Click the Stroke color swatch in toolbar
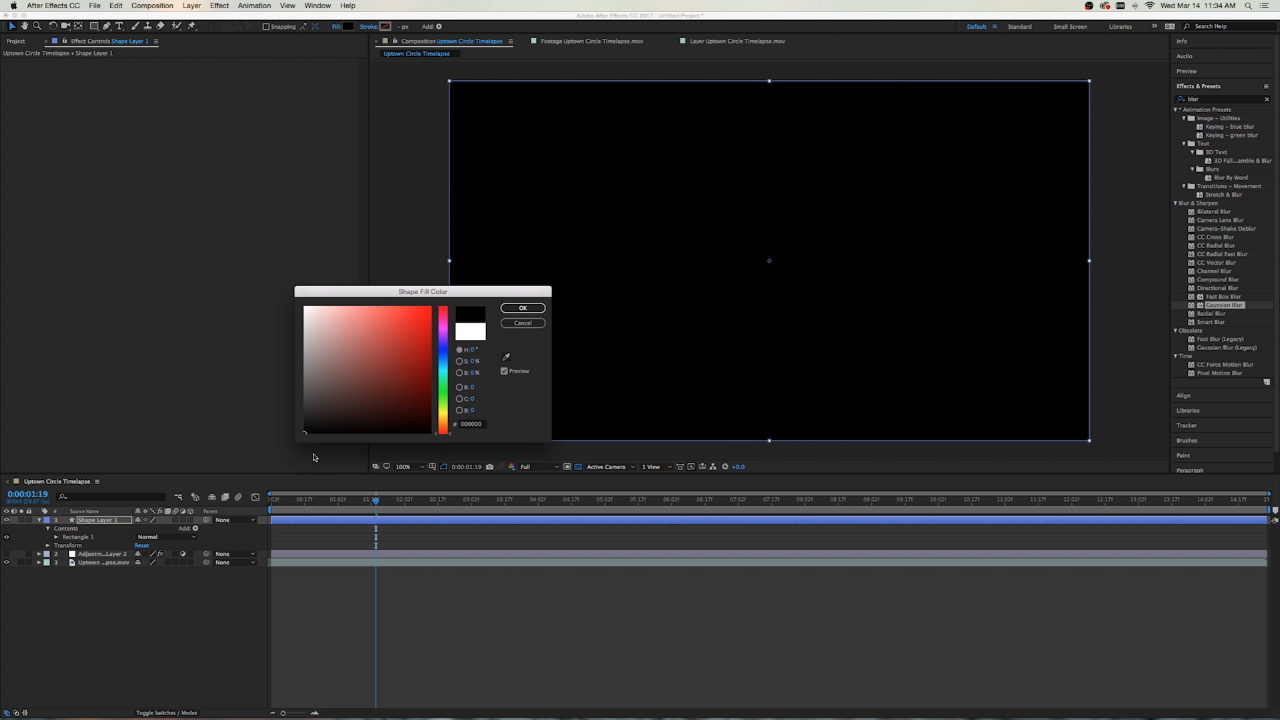The image size is (1280, 720). pyautogui.click(x=385, y=27)
